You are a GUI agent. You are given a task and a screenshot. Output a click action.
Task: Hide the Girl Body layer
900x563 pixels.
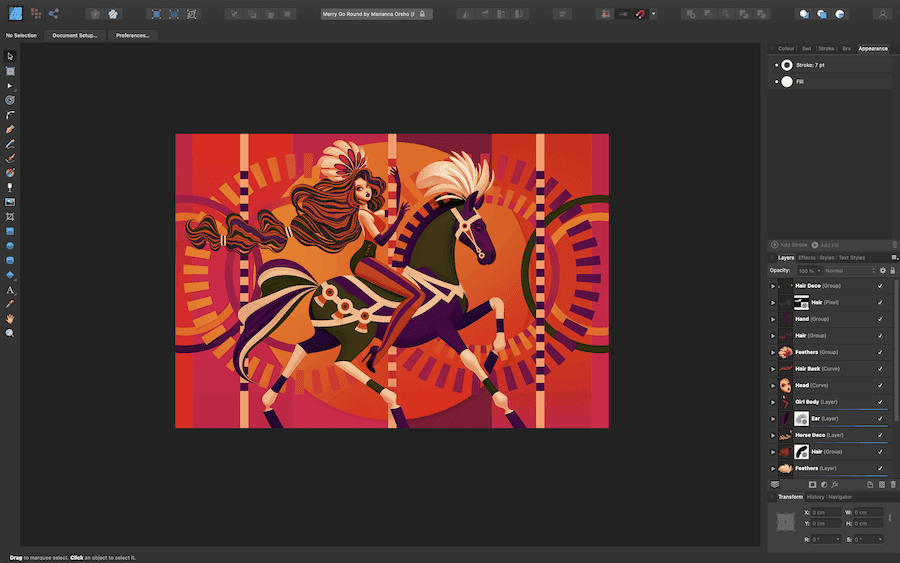click(880, 402)
